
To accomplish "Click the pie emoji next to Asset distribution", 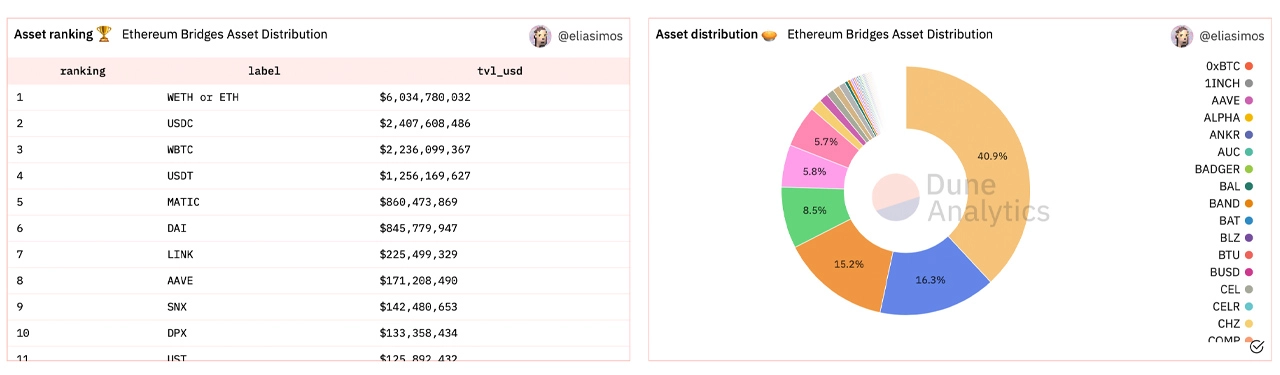I will (x=769, y=35).
